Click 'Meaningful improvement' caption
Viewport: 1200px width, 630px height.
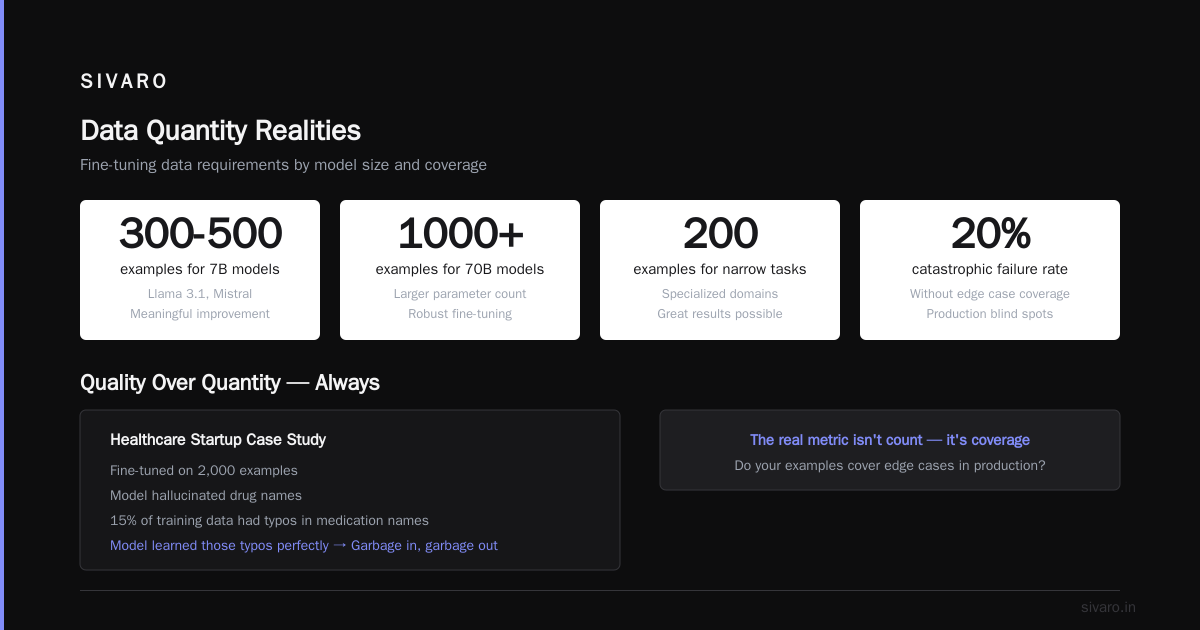pyautogui.click(x=200, y=314)
